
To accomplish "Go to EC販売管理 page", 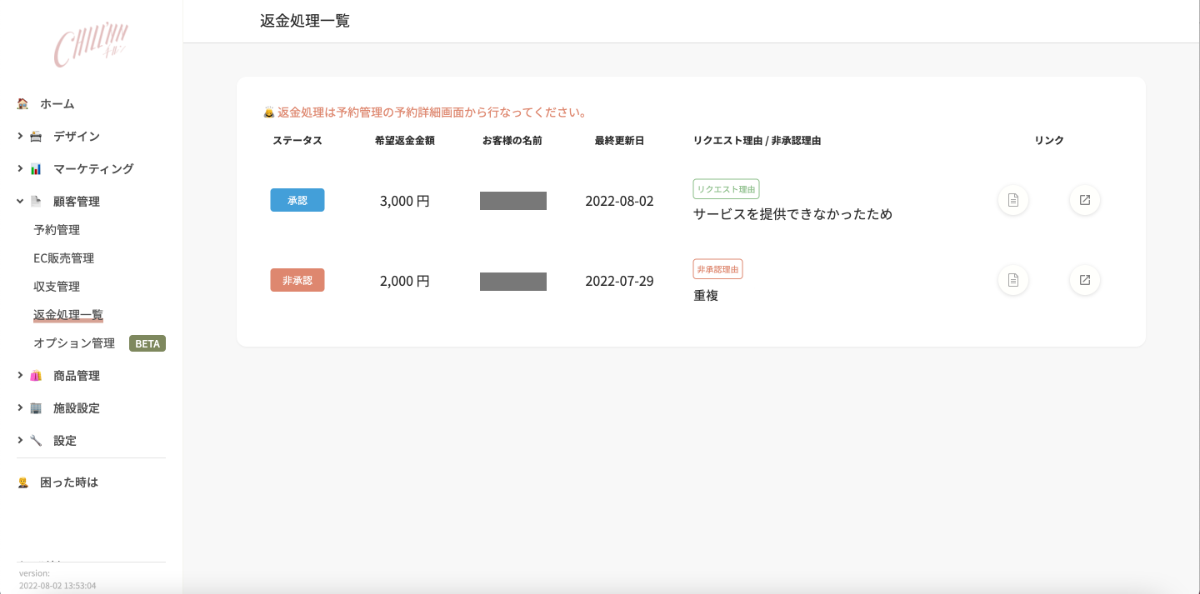I will pos(64,258).
